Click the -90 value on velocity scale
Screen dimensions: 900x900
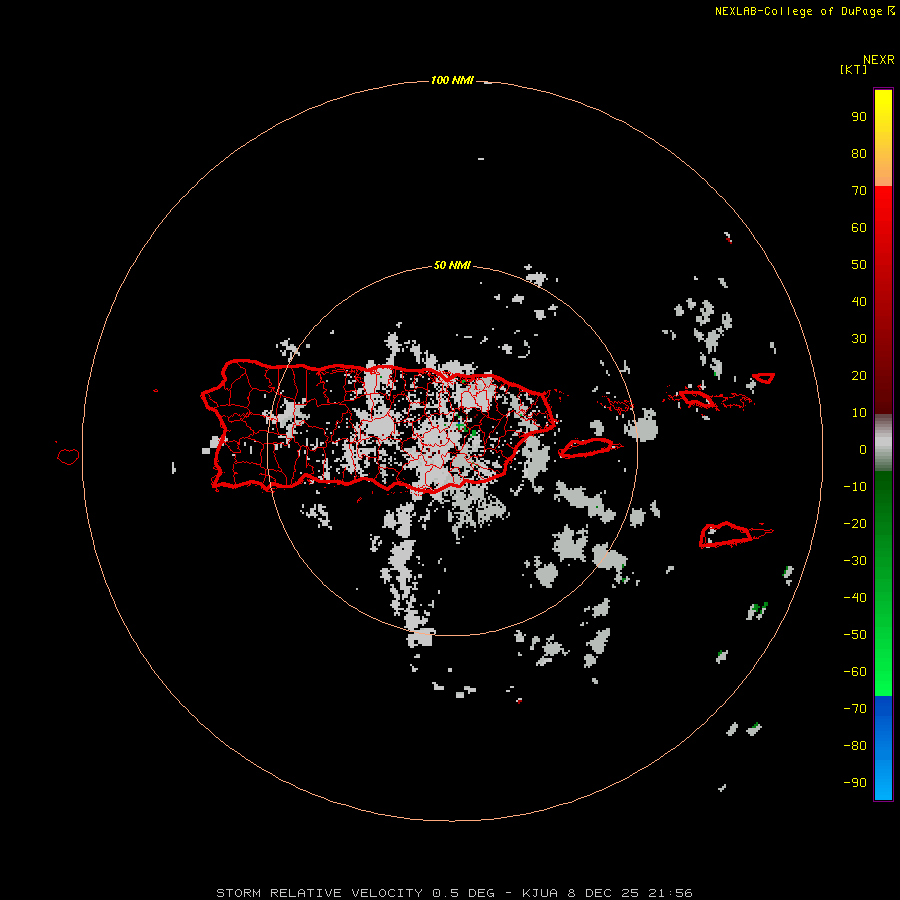(855, 783)
